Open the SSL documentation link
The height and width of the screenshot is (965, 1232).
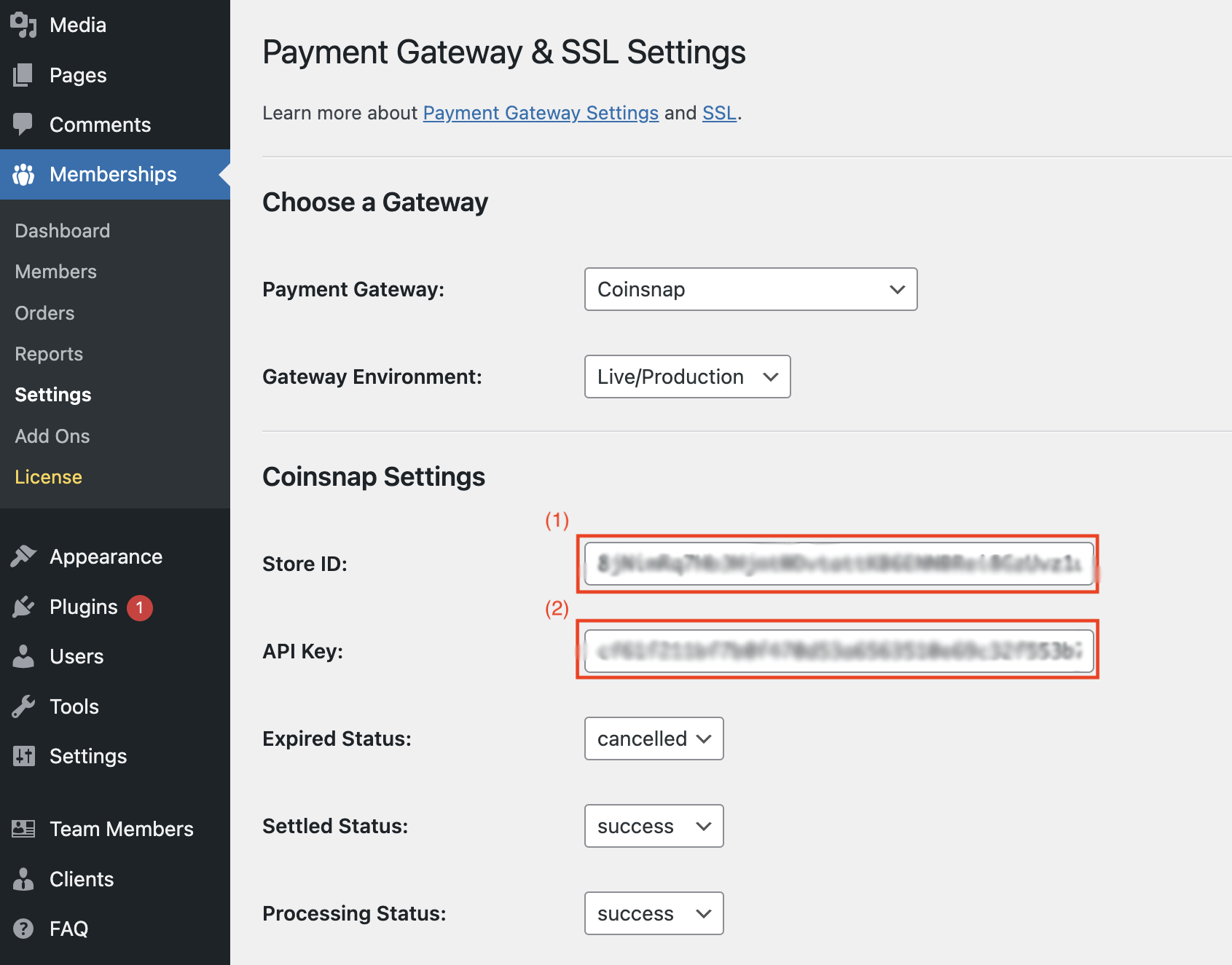718,113
